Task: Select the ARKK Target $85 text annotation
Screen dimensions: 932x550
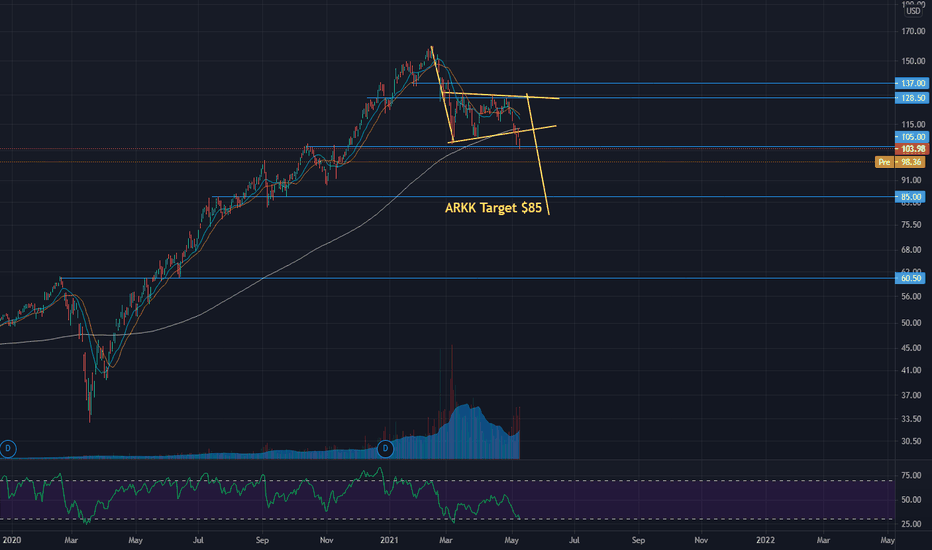Action: pyautogui.click(x=493, y=208)
